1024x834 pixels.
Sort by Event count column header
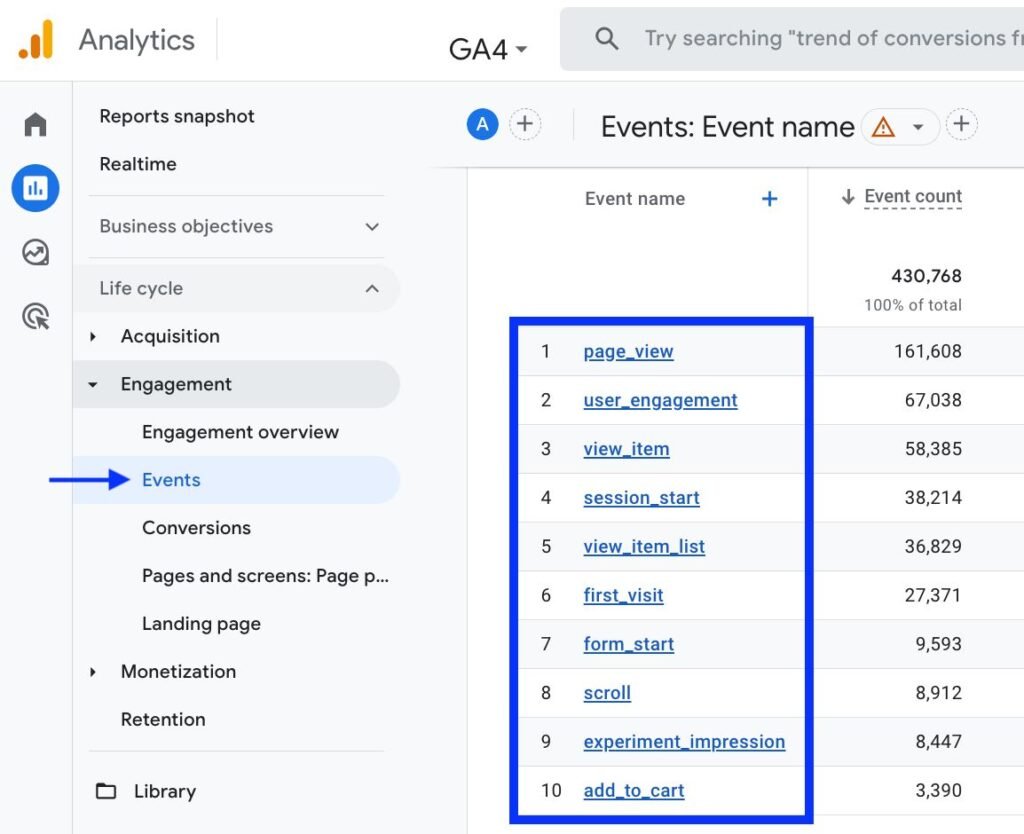click(912, 197)
